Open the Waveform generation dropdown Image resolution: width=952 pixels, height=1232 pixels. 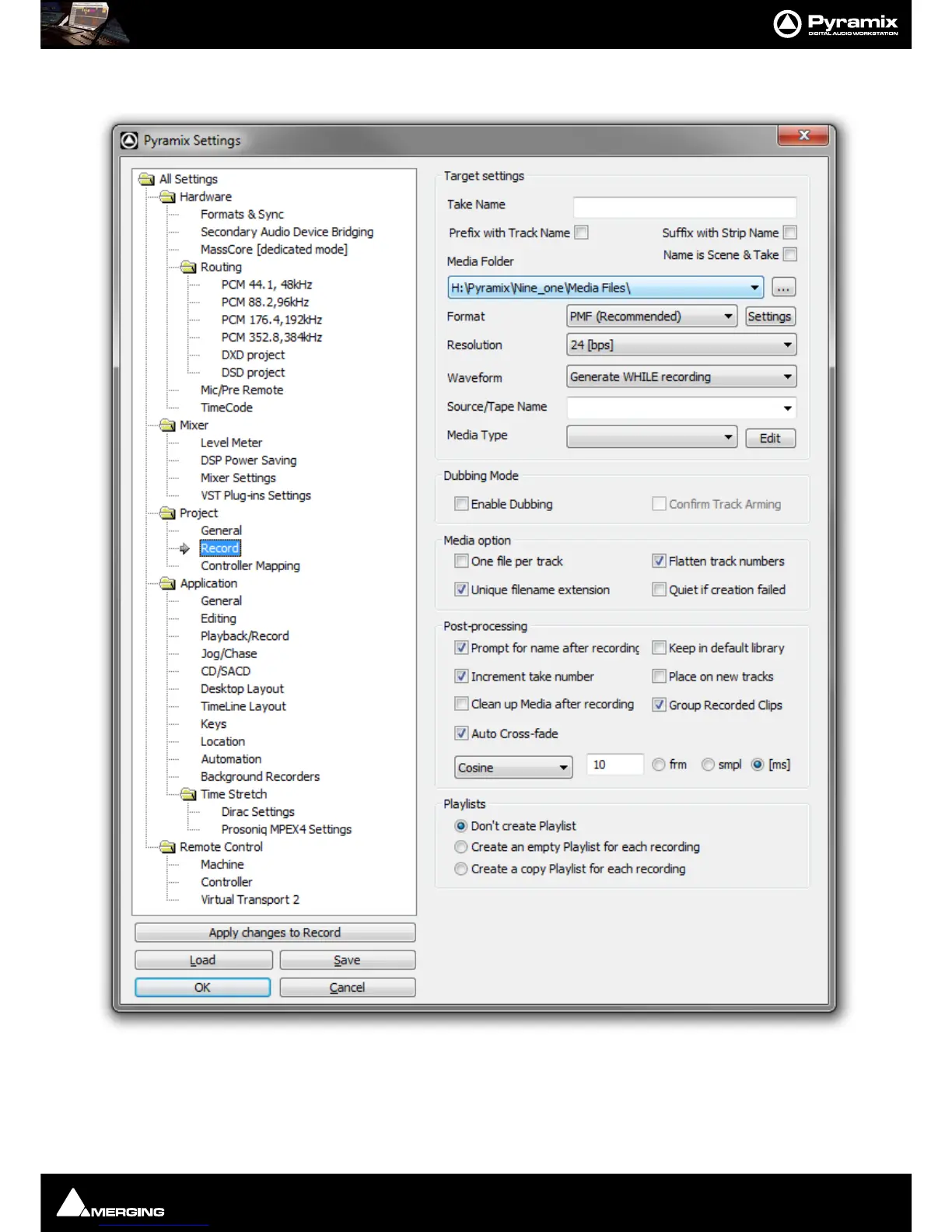[x=681, y=377]
